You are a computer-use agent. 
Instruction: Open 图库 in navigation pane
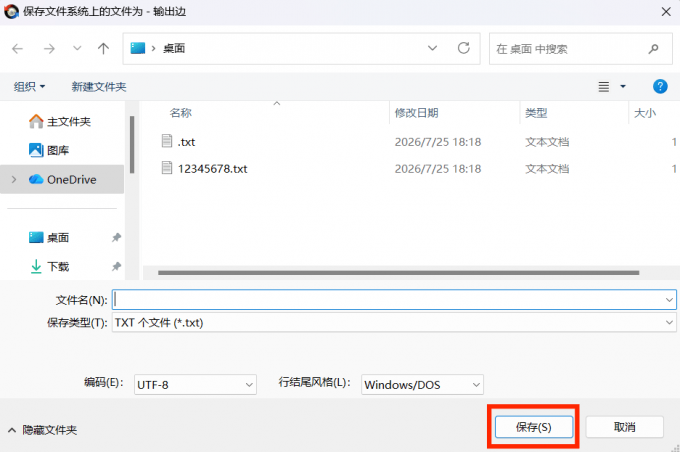(49, 151)
